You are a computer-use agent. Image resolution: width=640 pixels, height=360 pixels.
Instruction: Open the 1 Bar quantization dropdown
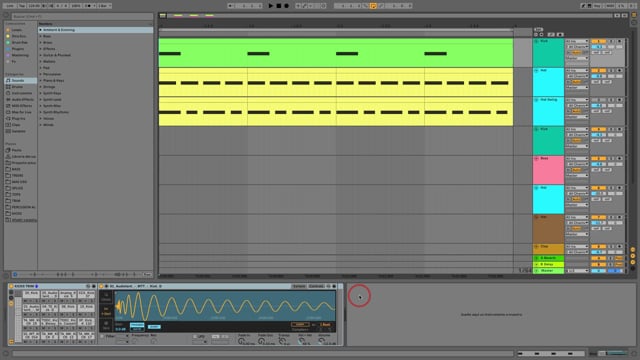pos(104,6)
